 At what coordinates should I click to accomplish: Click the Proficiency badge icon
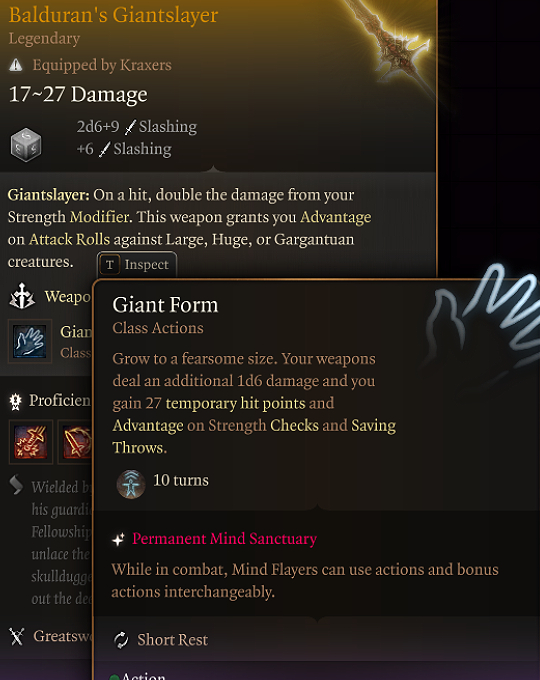point(16,402)
